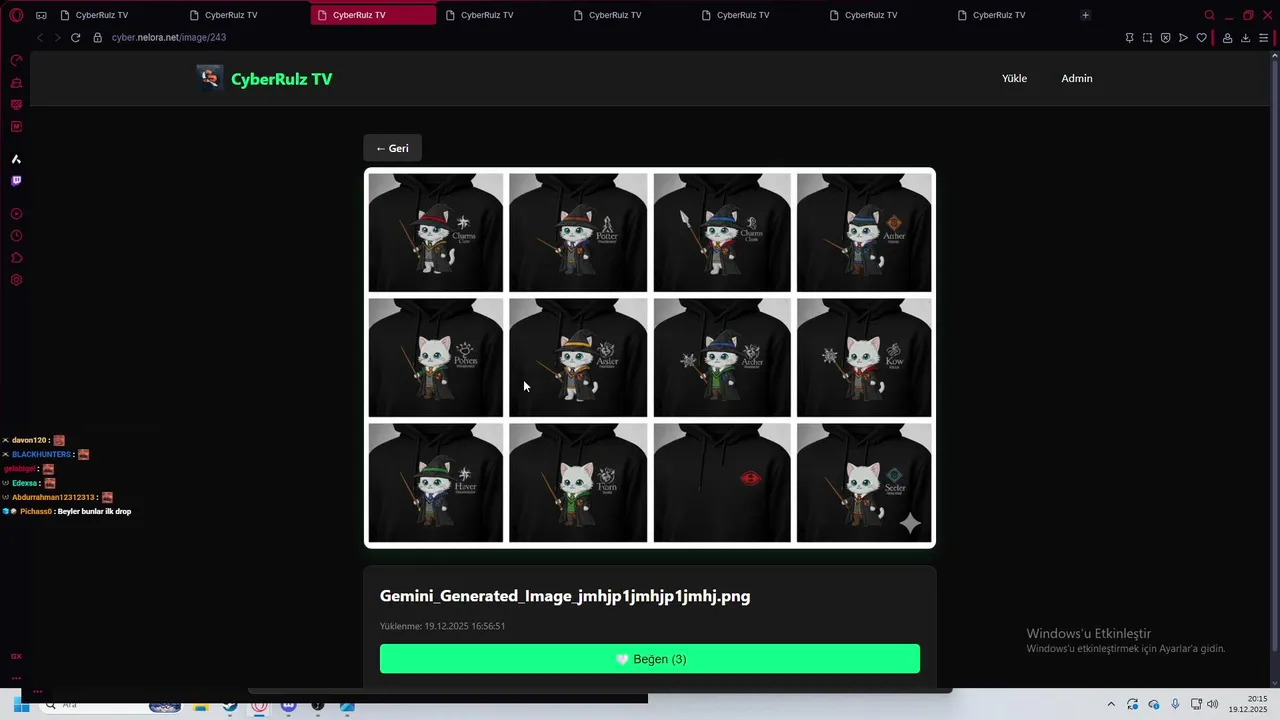The height and width of the screenshot is (720, 1280).
Task: Click the CyberRulz TV green title link
Action: point(281,79)
